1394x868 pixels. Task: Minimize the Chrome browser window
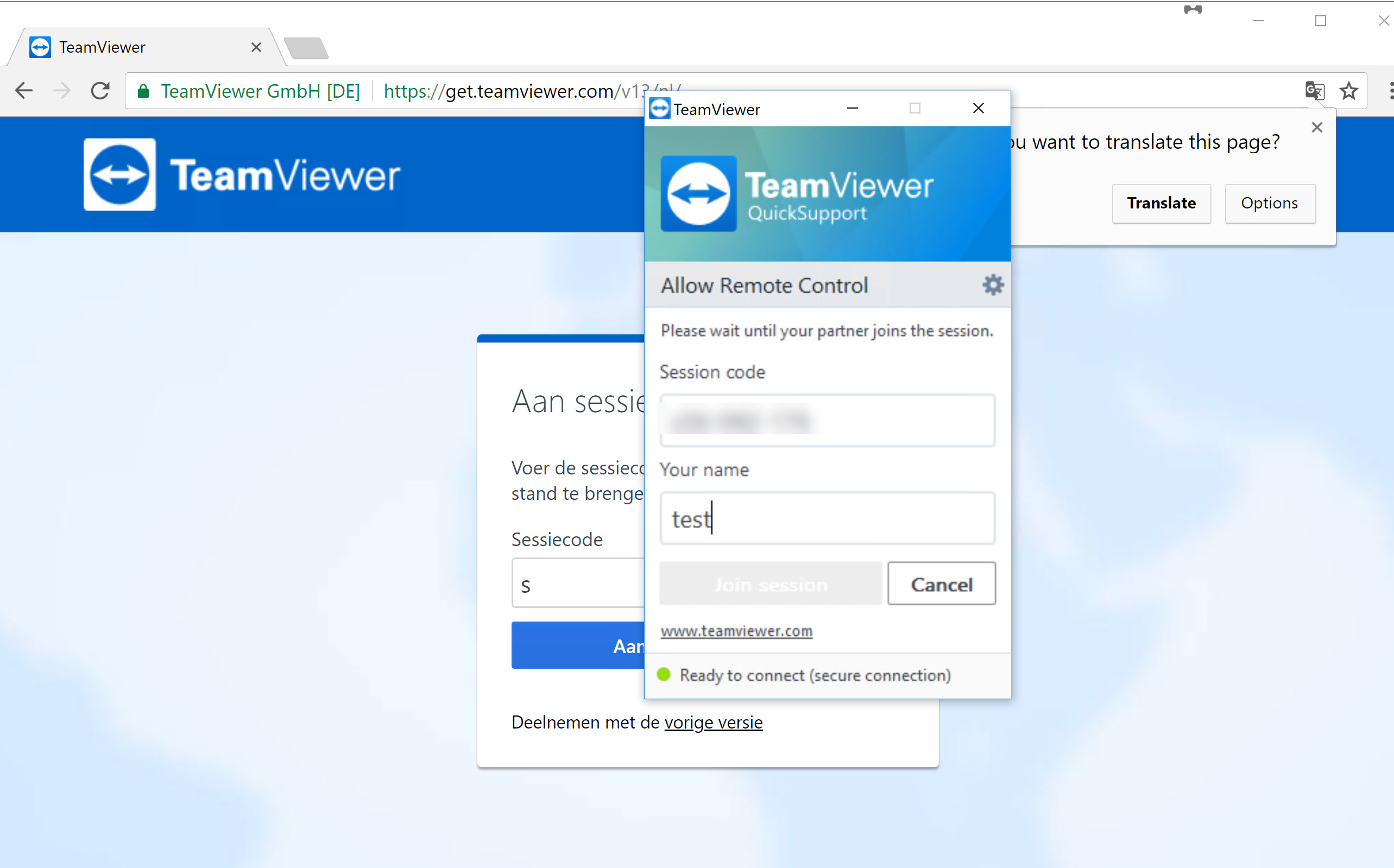coord(1258,21)
